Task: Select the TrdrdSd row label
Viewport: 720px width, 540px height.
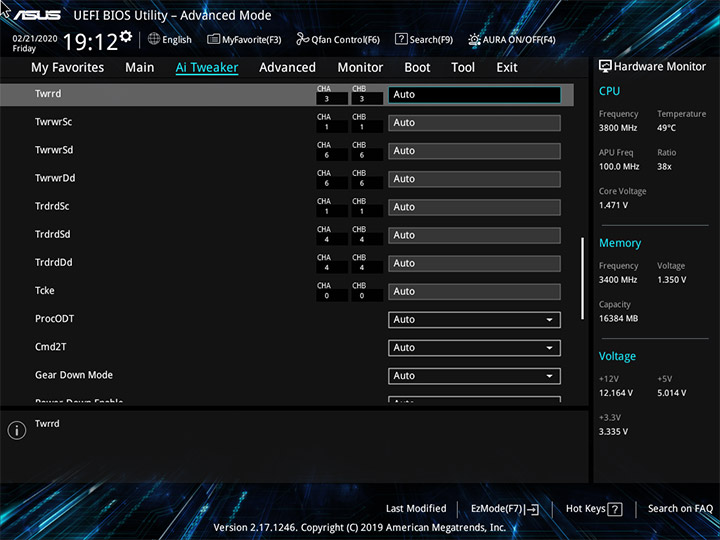Action: pyautogui.click(x=52, y=234)
